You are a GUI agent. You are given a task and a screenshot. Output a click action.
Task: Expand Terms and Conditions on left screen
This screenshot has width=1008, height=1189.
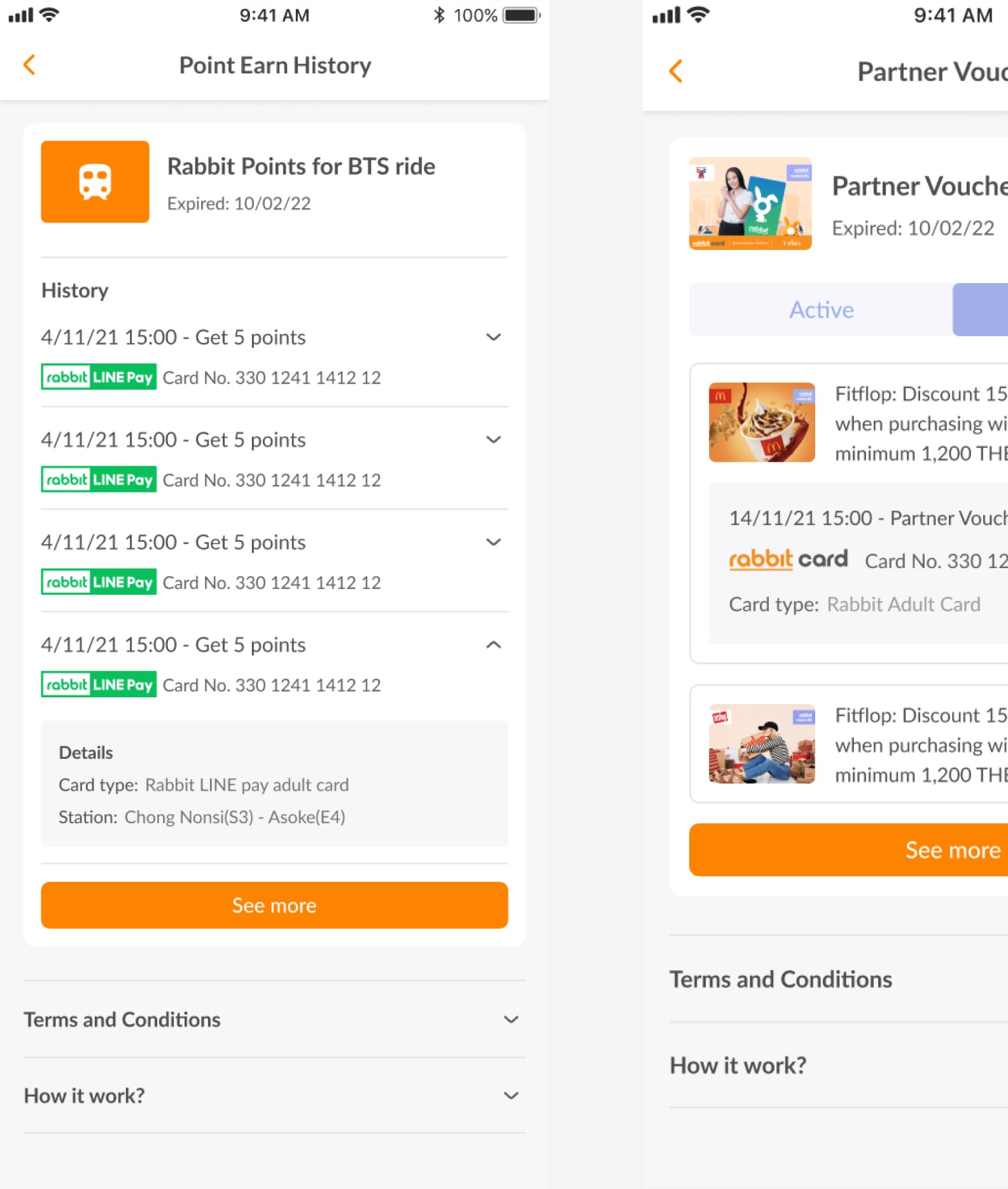[510, 1019]
